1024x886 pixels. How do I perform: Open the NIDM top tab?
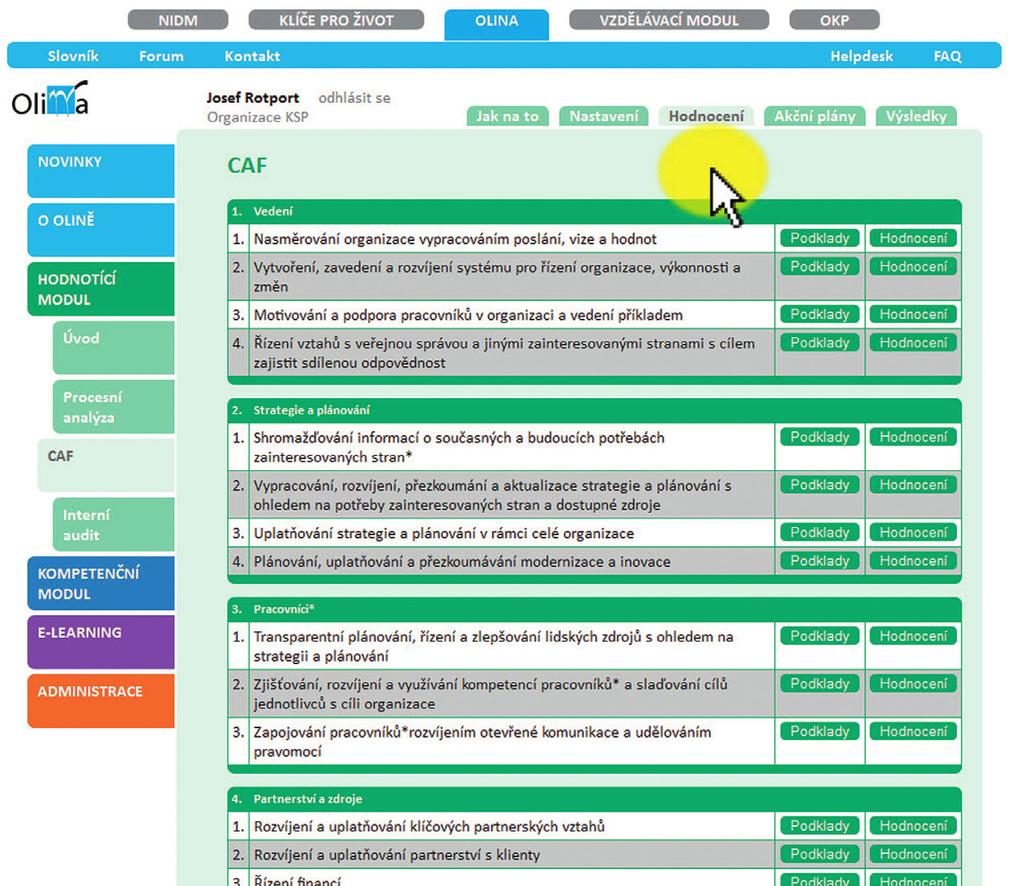(178, 20)
